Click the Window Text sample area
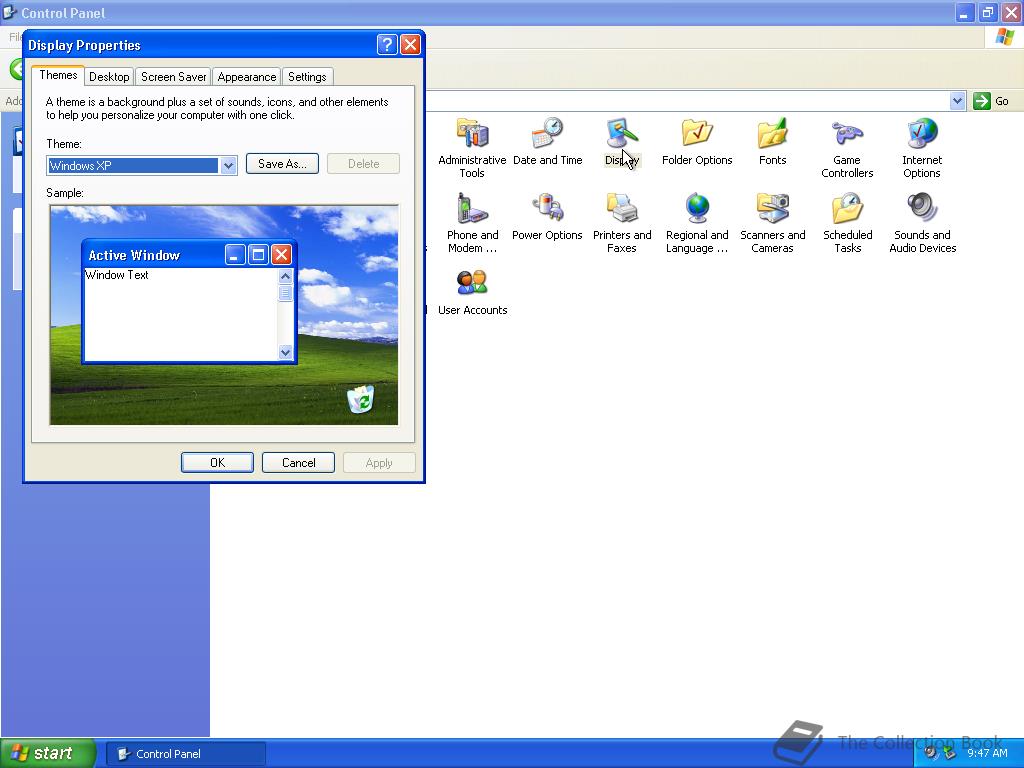 180,313
